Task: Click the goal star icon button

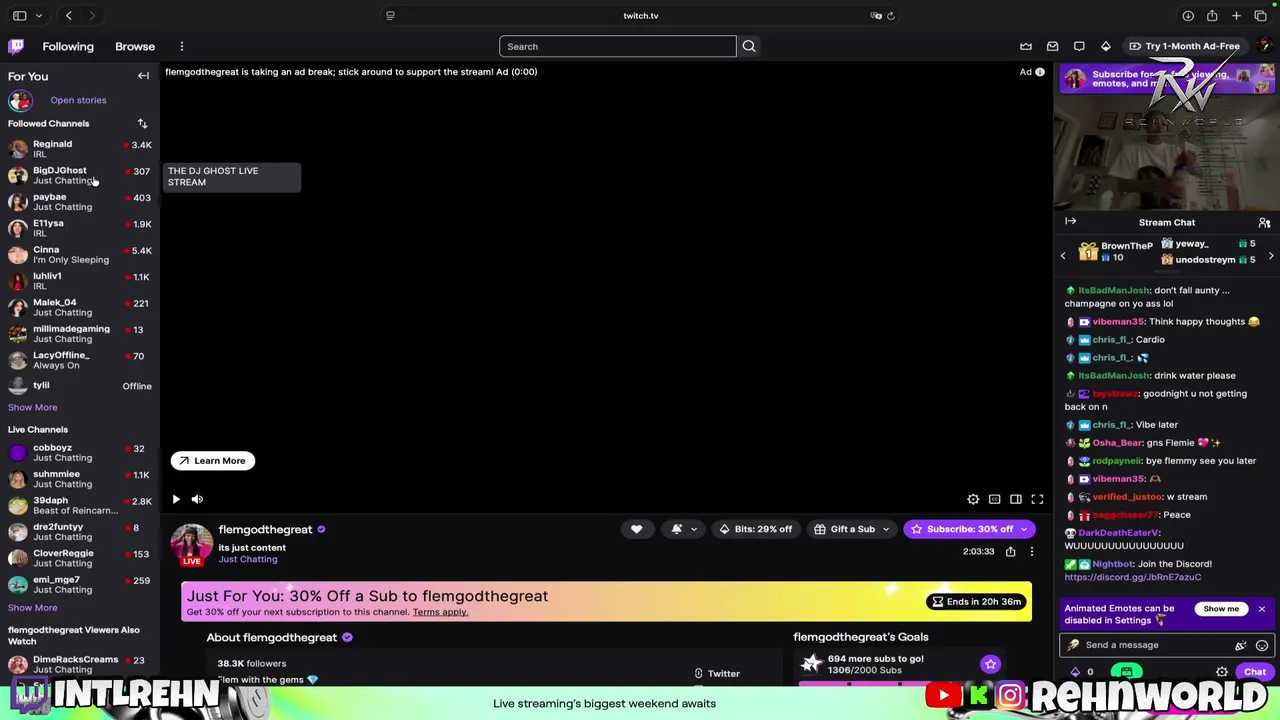Action: tap(990, 664)
